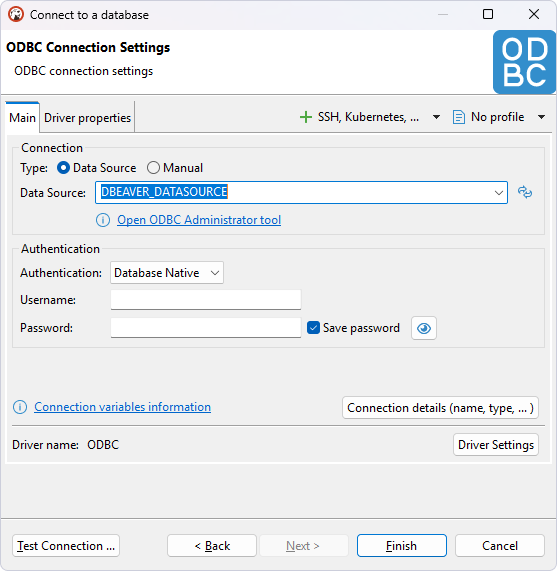Viewport: 557px width, 571px height.
Task: Click info icon beside ODBC Administrator link
Action: 103,220
